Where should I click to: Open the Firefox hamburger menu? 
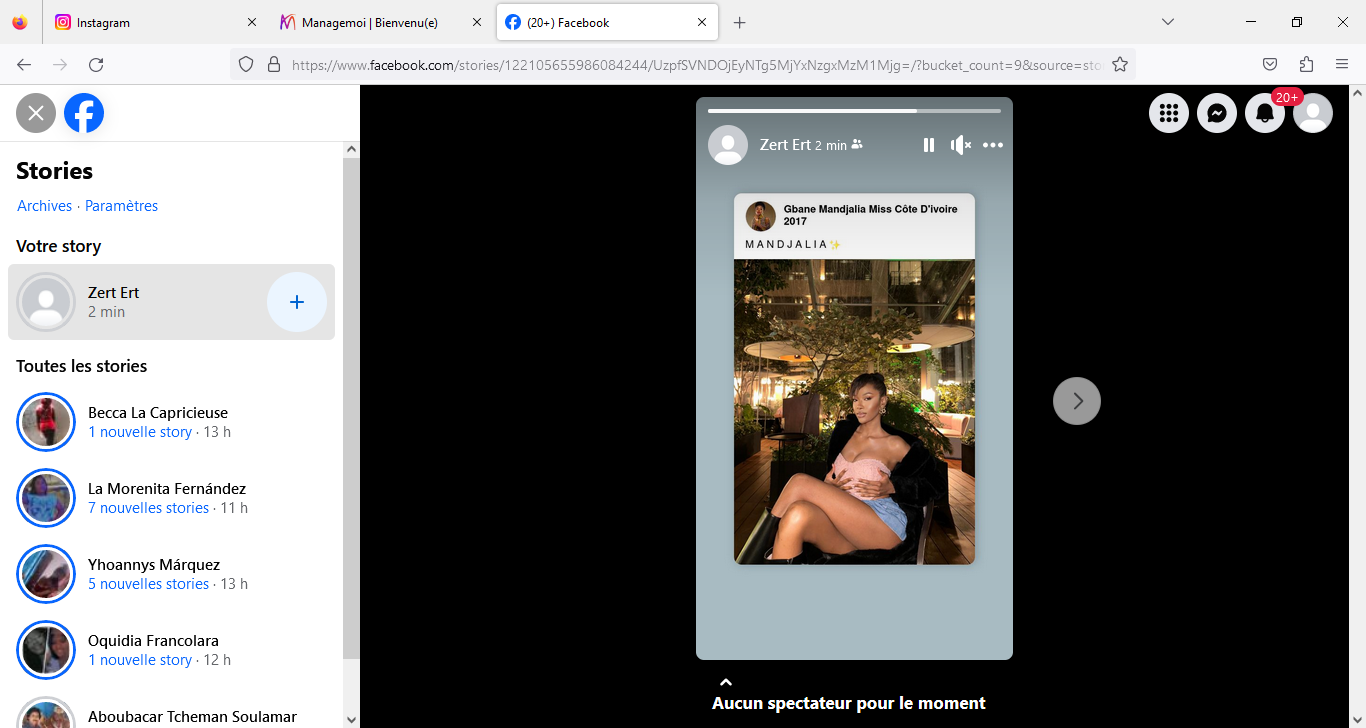tap(1342, 65)
